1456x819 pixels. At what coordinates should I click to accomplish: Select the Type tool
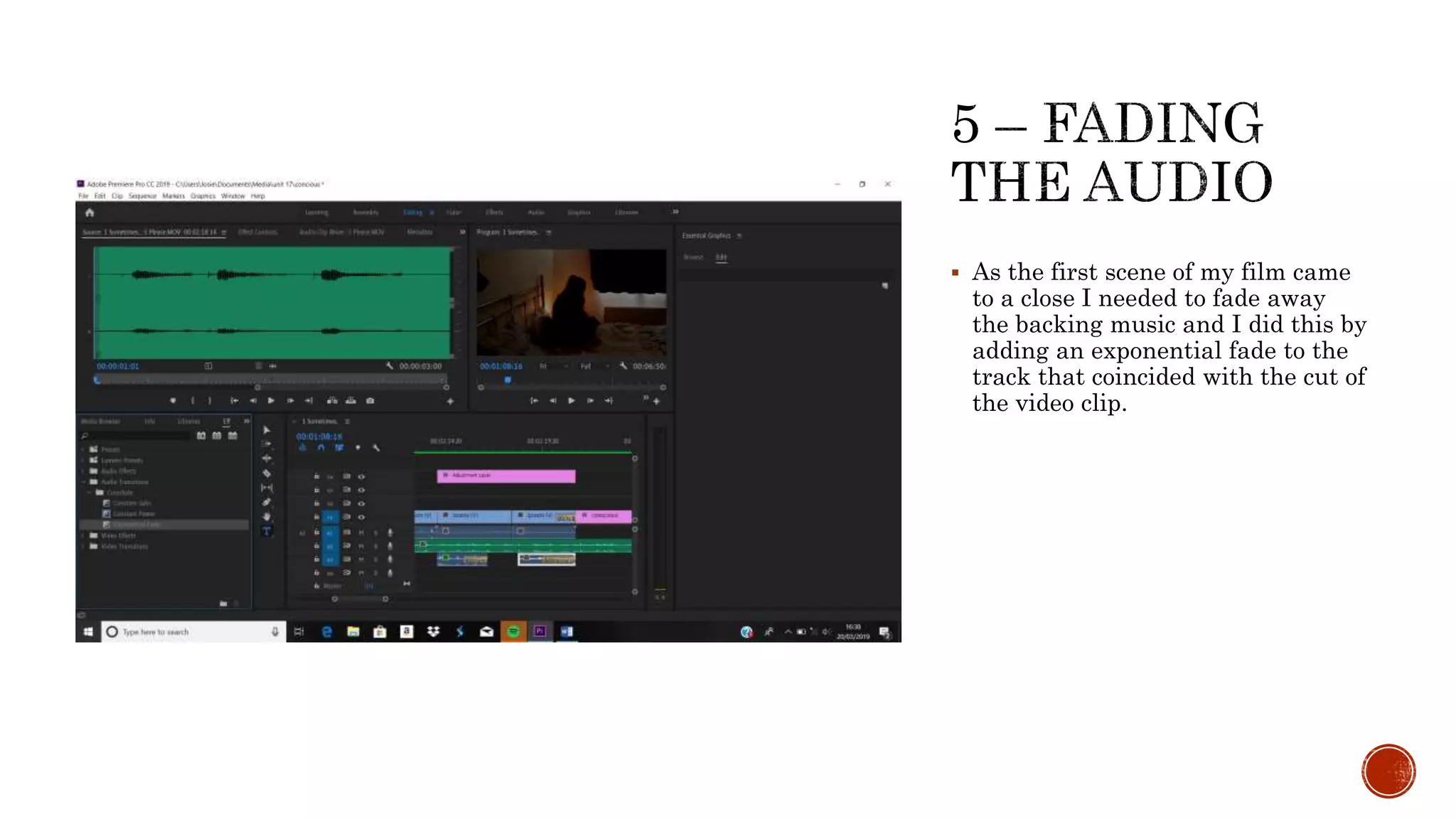(x=267, y=531)
